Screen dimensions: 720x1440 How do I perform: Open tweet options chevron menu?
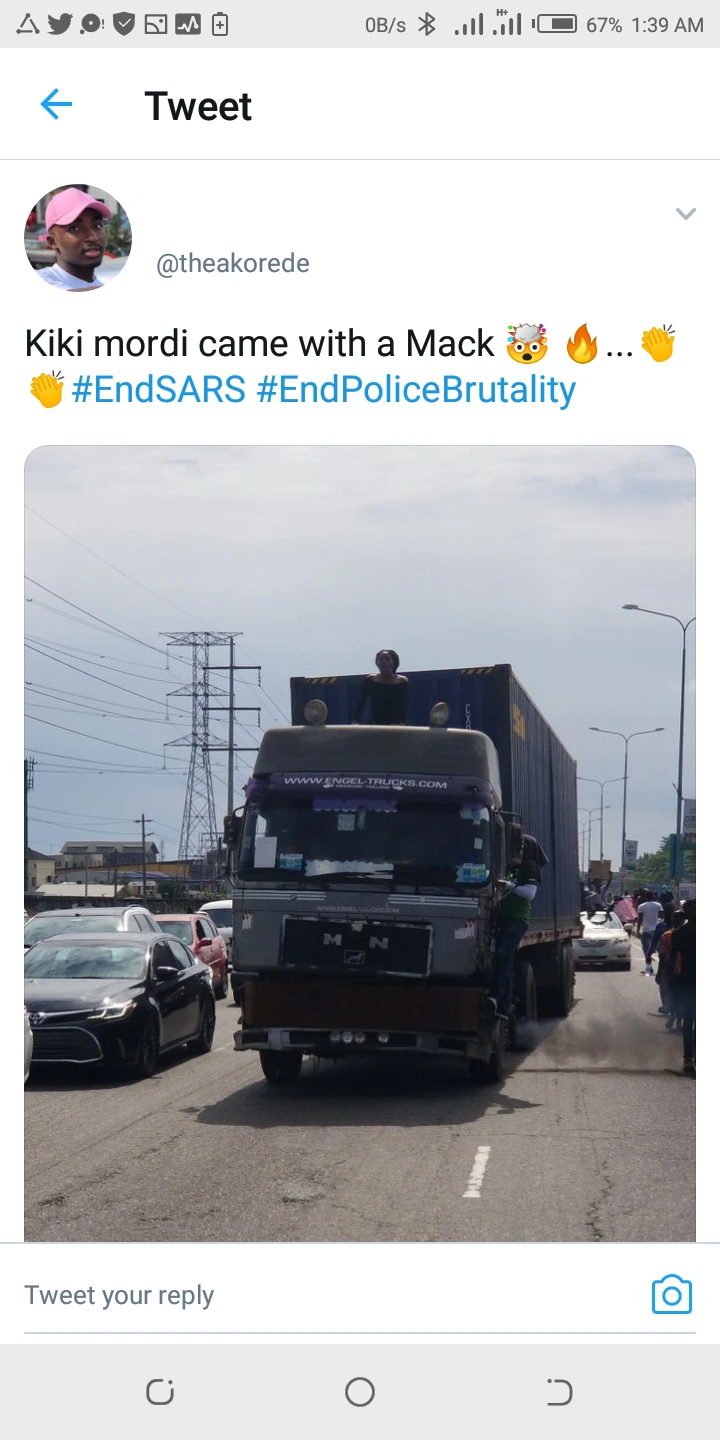pos(685,213)
